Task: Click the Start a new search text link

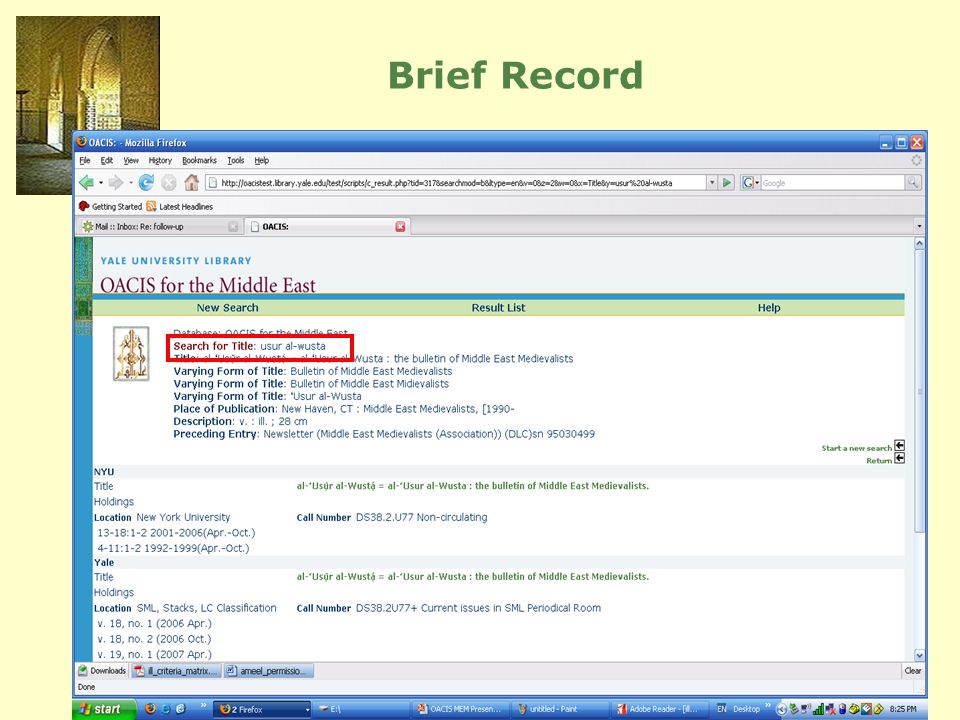Action: click(x=856, y=448)
